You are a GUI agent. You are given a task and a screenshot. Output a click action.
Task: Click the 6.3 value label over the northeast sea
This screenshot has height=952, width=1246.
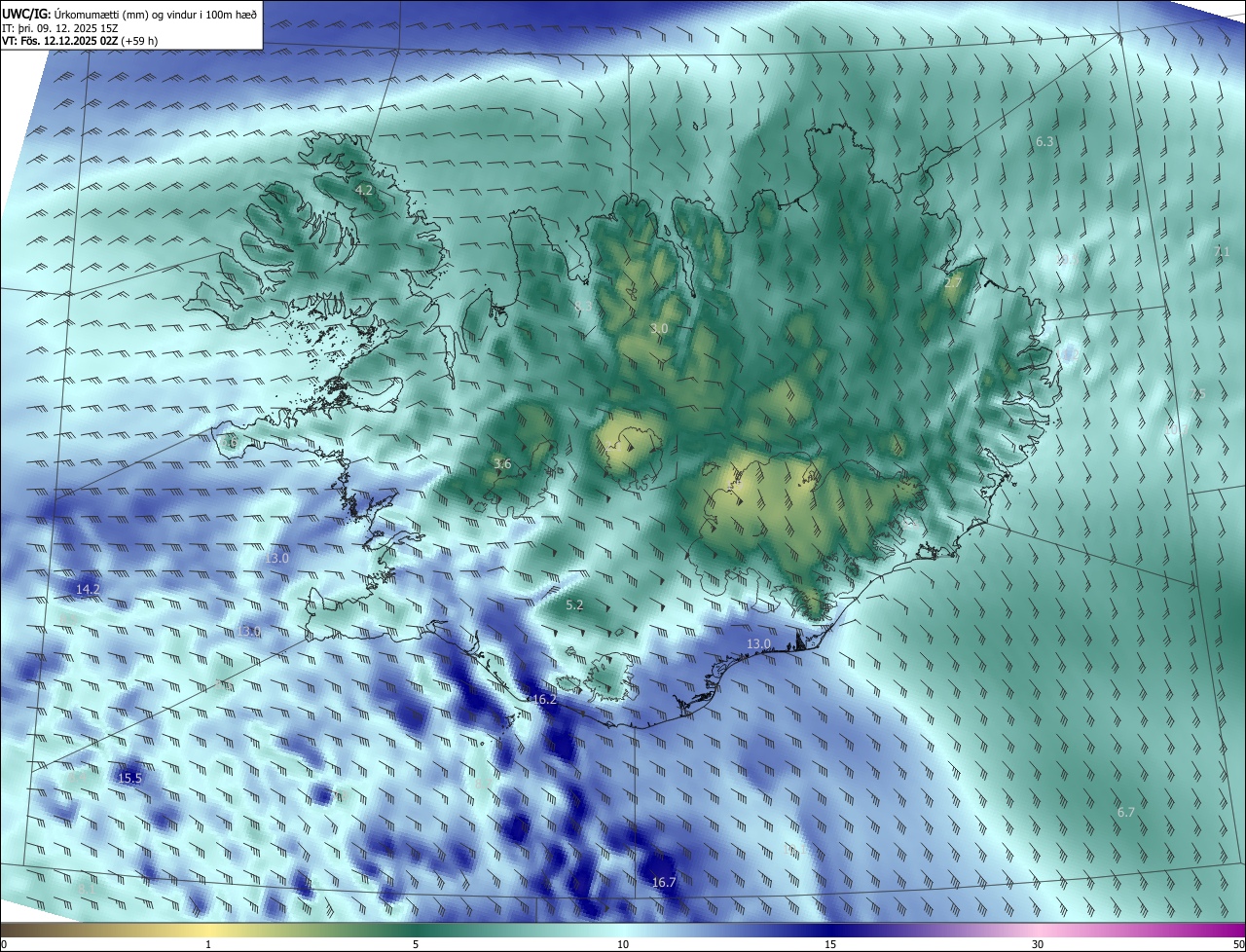point(1044,142)
